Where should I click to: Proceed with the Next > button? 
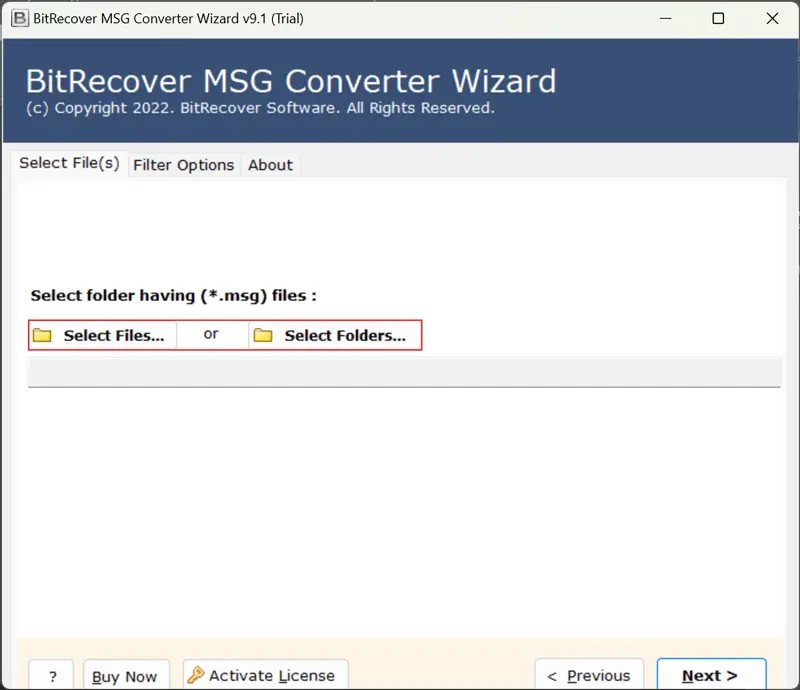(711, 675)
